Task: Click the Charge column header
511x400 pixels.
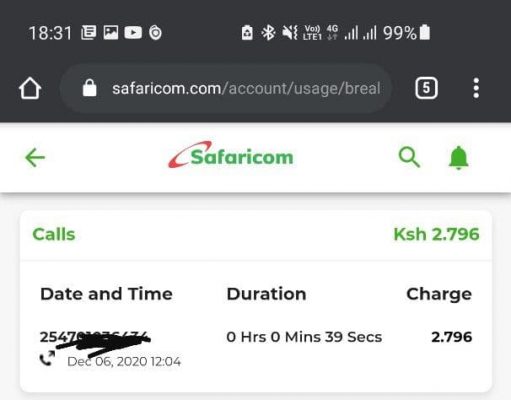Action: [439, 294]
